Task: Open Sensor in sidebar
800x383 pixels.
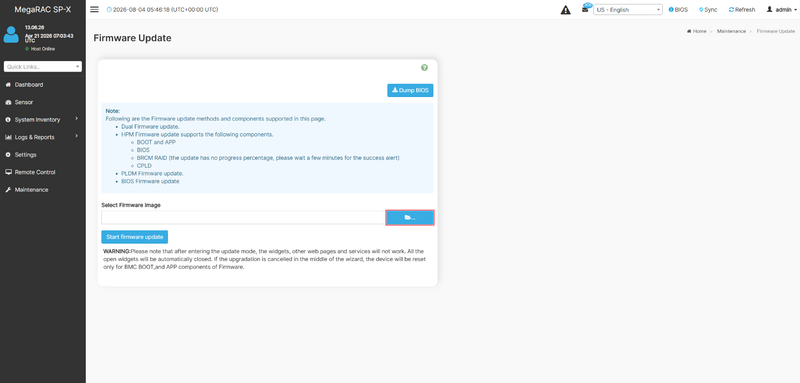Action: point(23,102)
